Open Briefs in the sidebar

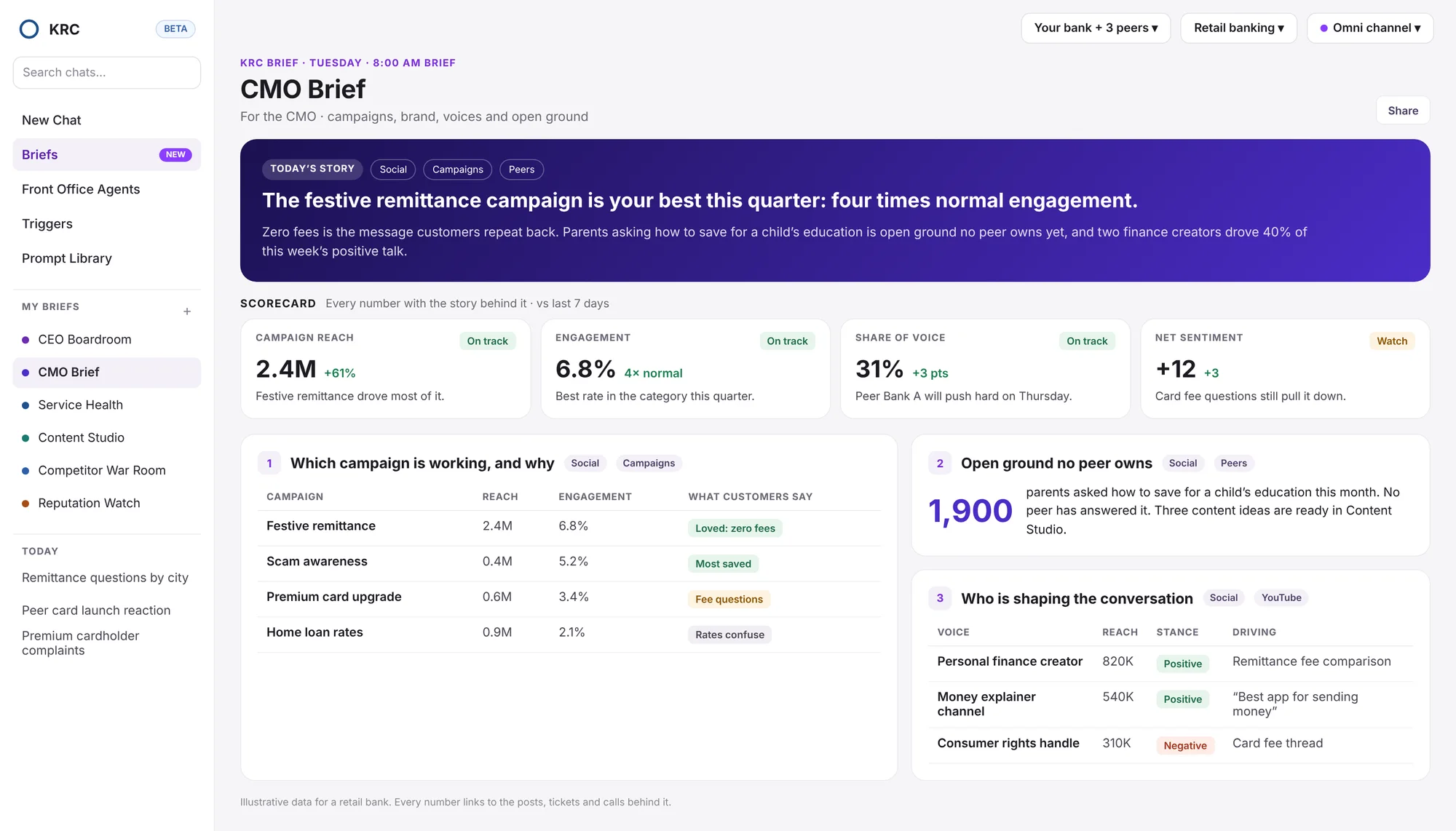[107, 155]
